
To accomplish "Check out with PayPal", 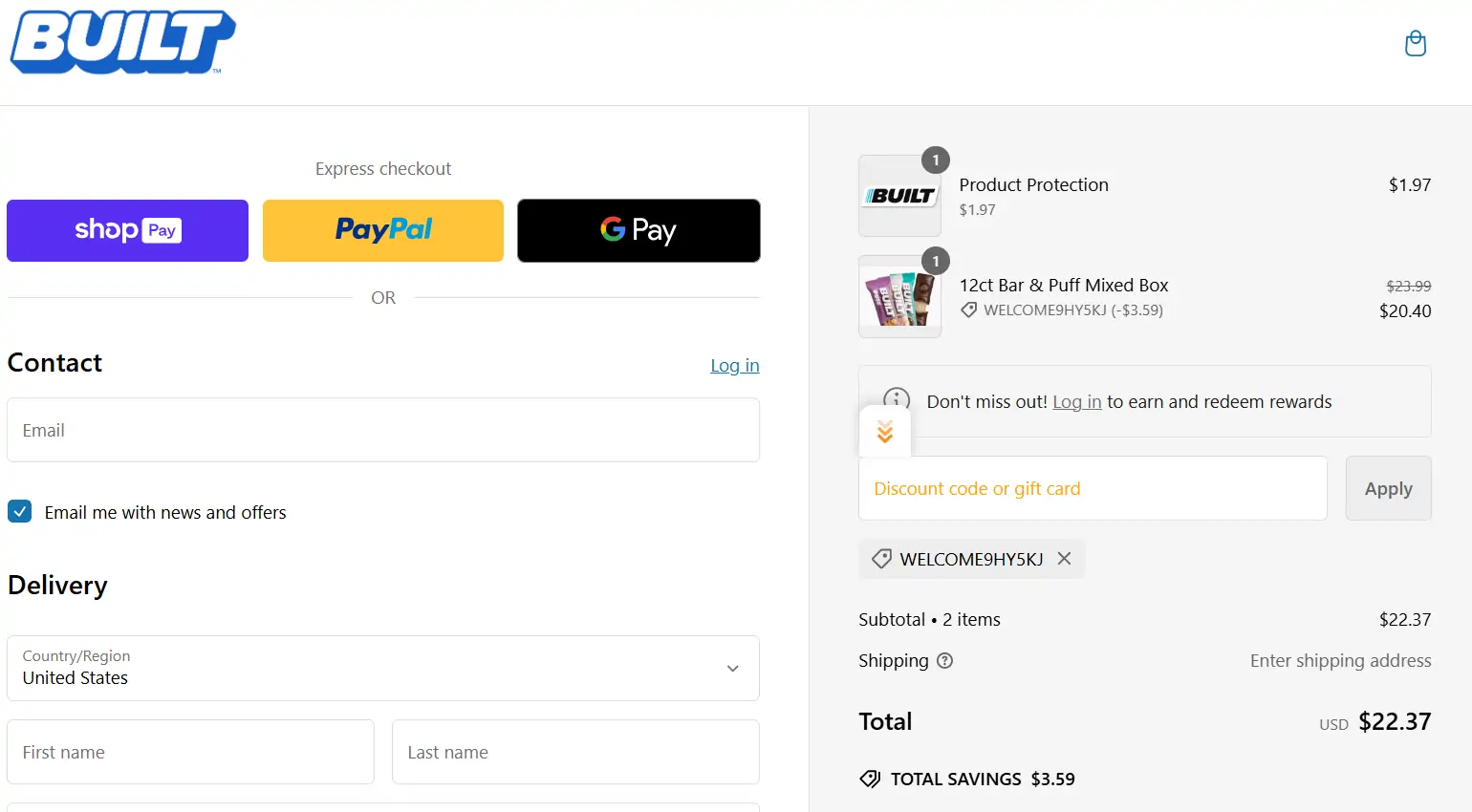I will click(382, 230).
